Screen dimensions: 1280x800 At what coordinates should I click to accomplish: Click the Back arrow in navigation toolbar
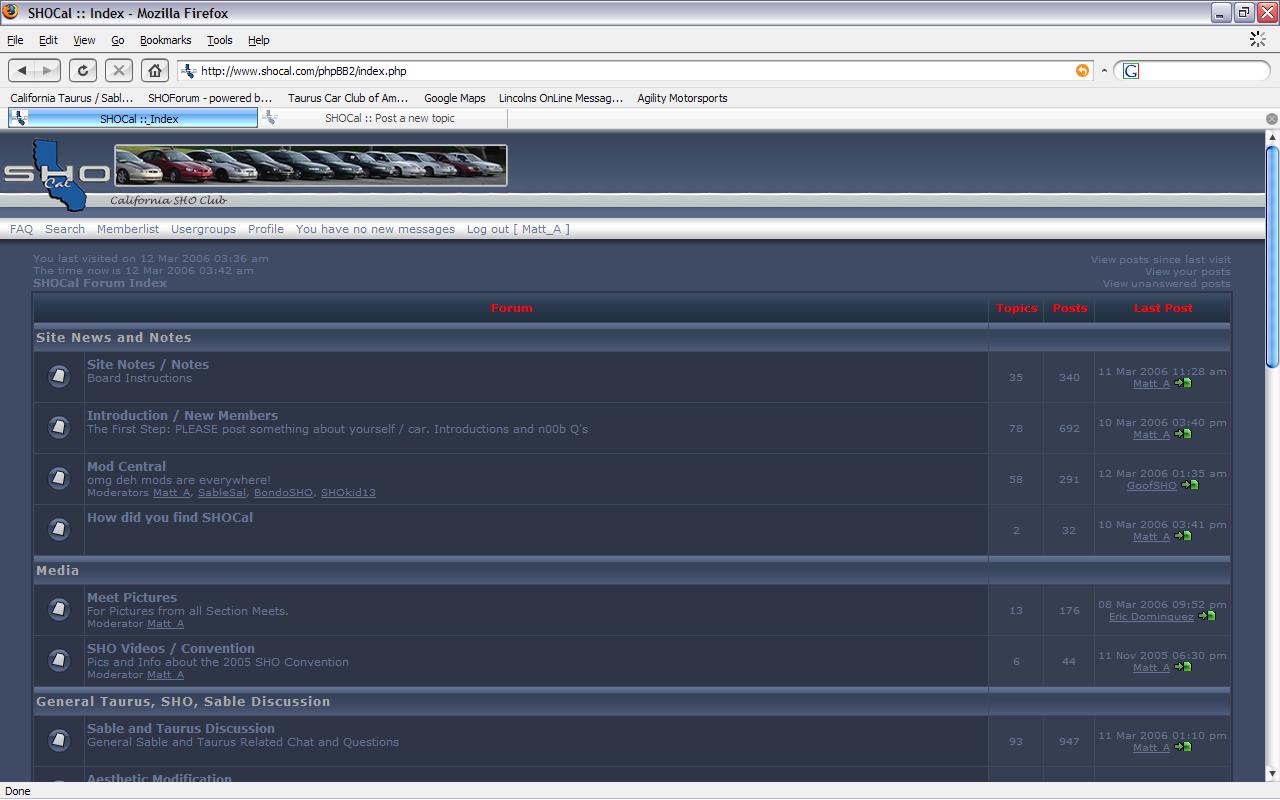[x=22, y=70]
